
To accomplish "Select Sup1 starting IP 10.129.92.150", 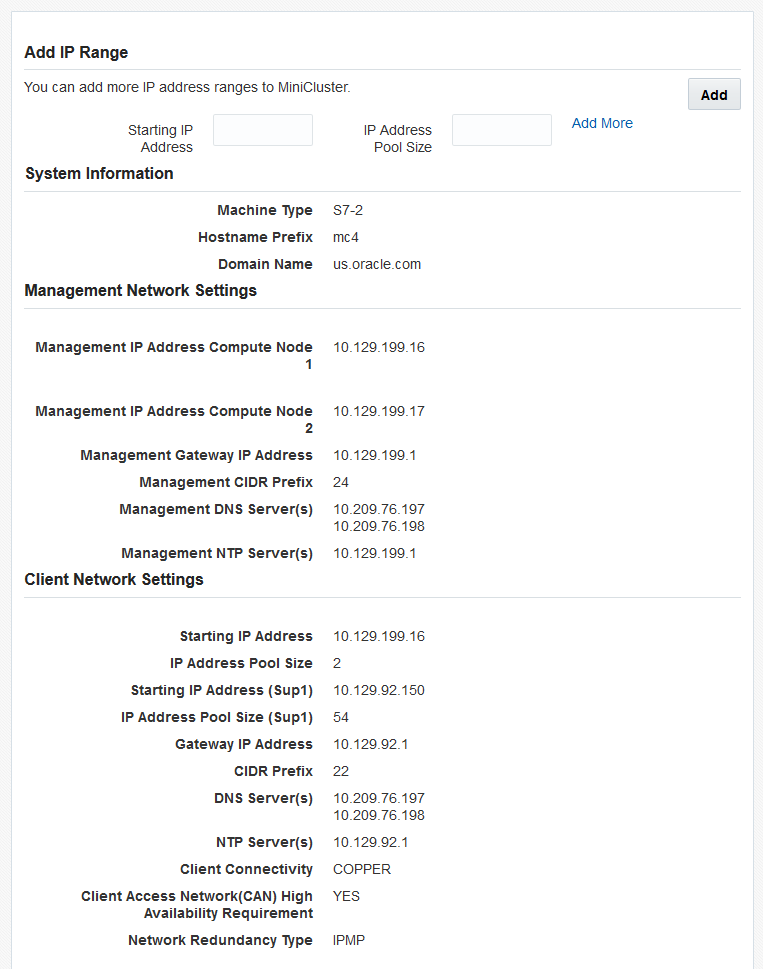I will click(x=379, y=691).
